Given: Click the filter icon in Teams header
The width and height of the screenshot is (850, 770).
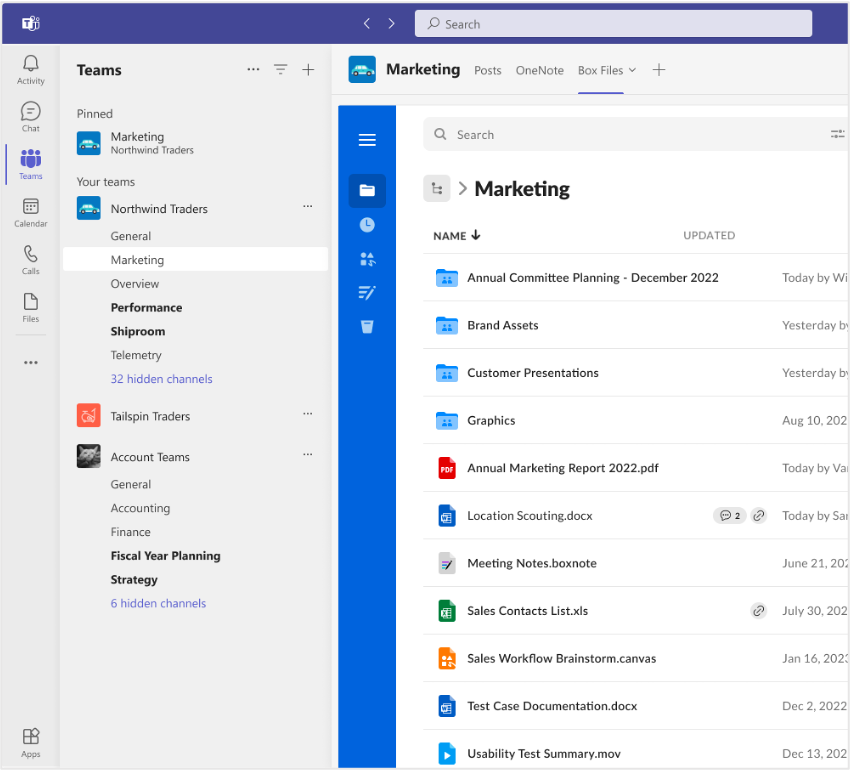Looking at the screenshot, I should [281, 70].
